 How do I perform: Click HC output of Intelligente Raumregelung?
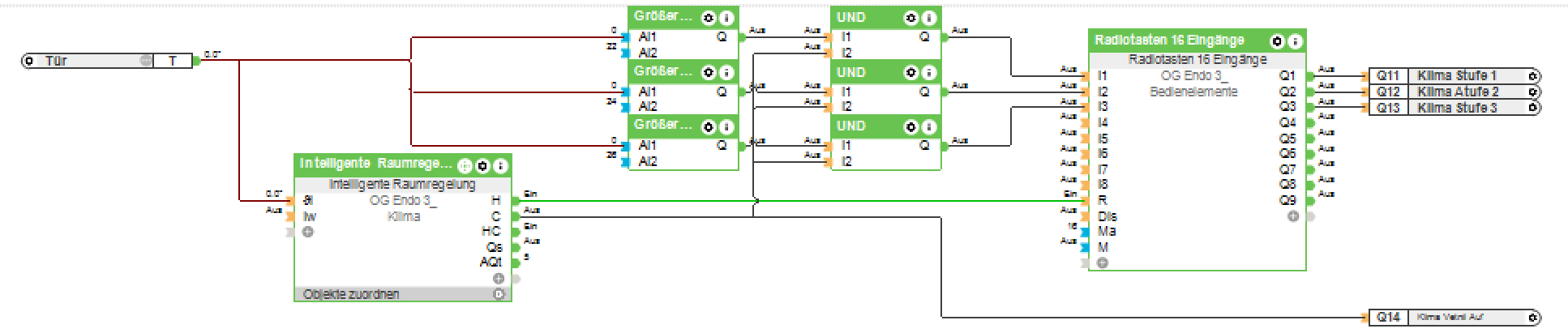(x=491, y=232)
